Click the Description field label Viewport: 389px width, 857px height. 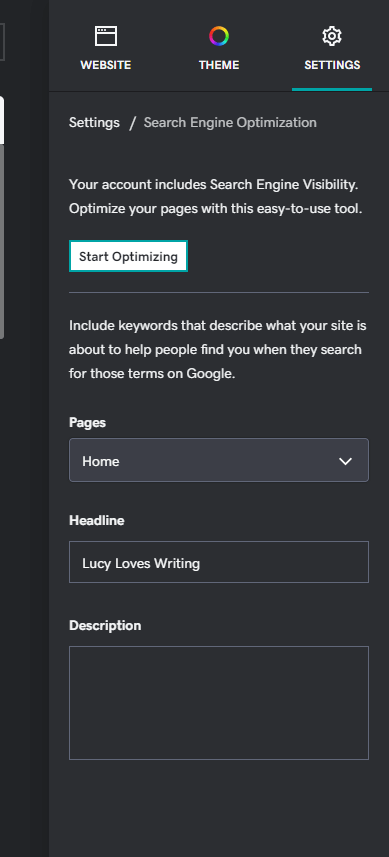105,625
